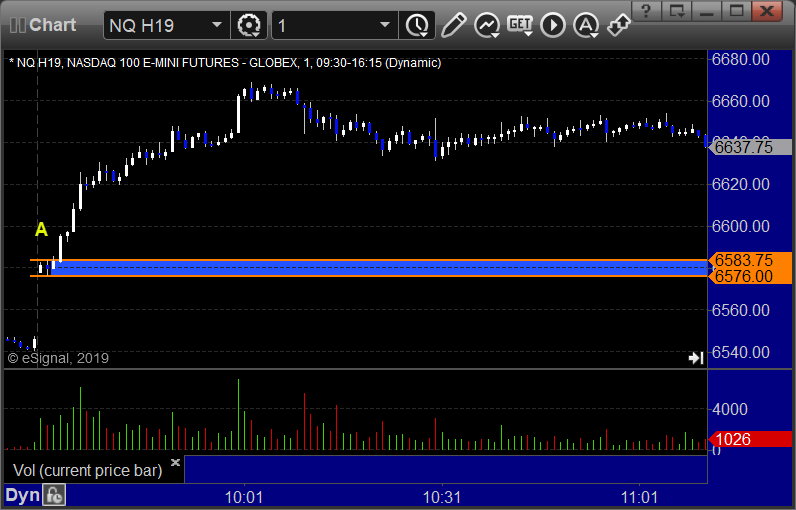Select the yellow A annotation on chart
Image resolution: width=796 pixels, height=510 pixels.
[x=41, y=230]
